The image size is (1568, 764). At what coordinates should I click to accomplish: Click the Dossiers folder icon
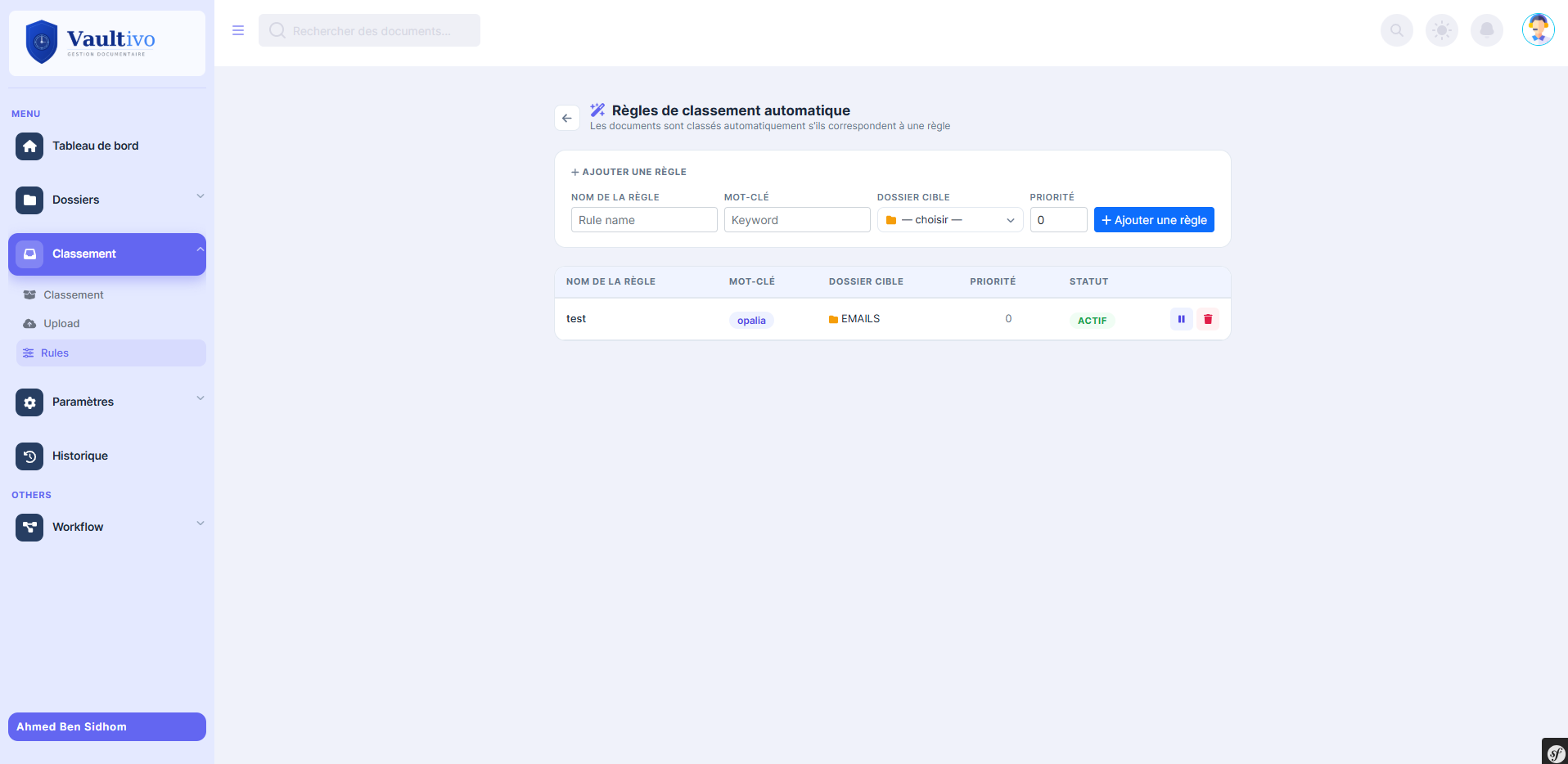coord(29,200)
